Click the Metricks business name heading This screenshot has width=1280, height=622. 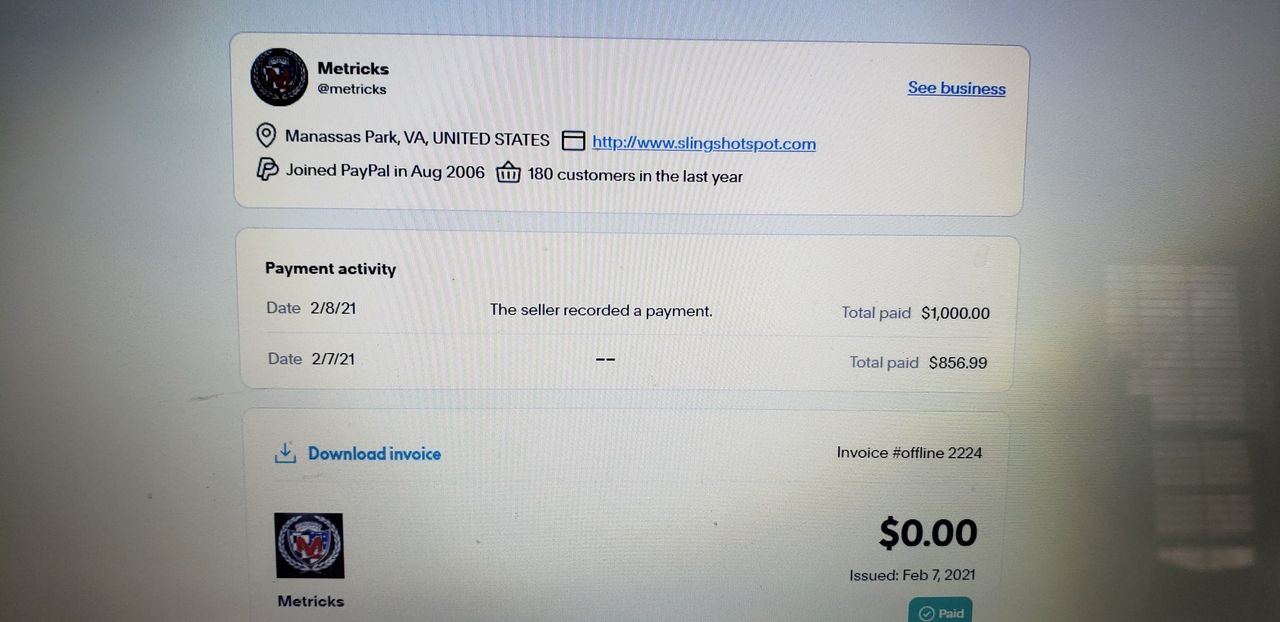point(353,69)
